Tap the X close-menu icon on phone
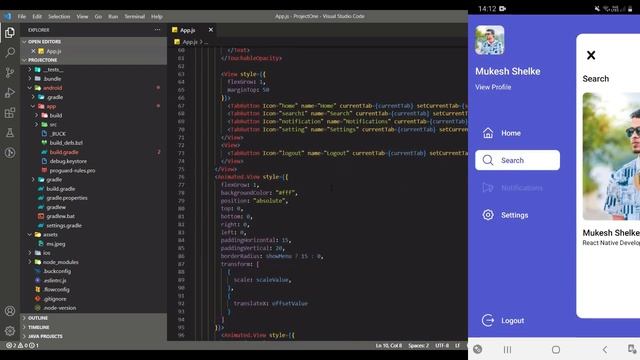The height and width of the screenshot is (360, 640). 591,55
